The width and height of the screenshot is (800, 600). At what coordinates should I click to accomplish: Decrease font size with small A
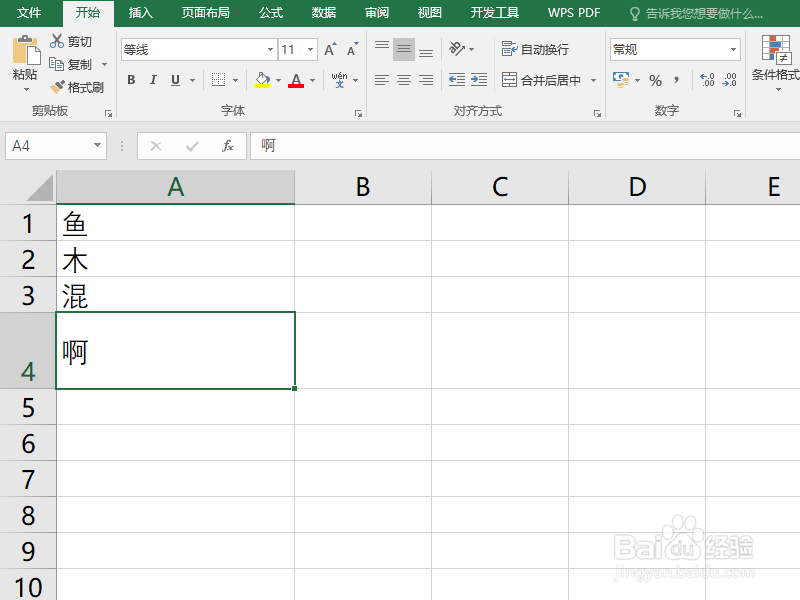point(353,49)
